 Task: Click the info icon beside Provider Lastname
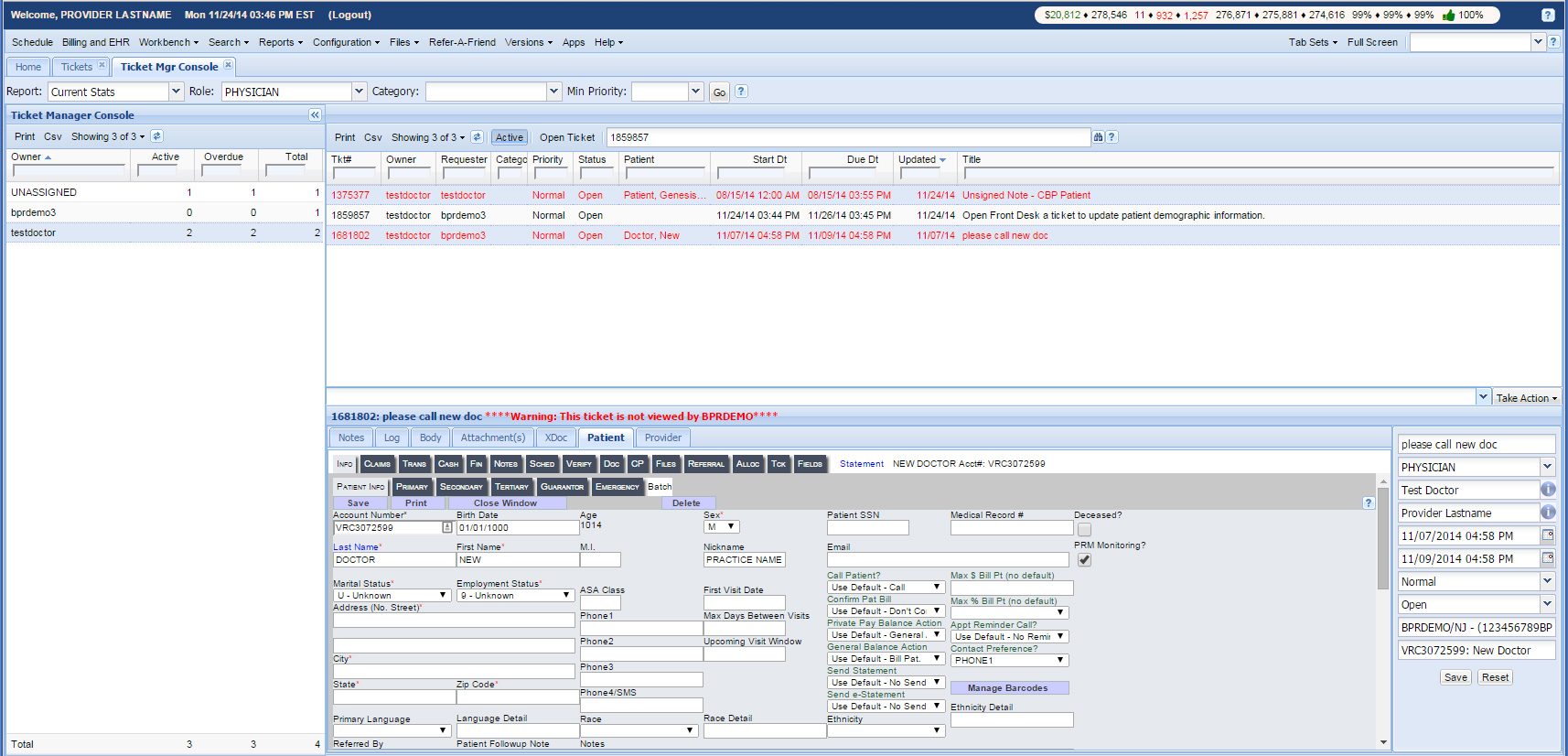(x=1548, y=513)
